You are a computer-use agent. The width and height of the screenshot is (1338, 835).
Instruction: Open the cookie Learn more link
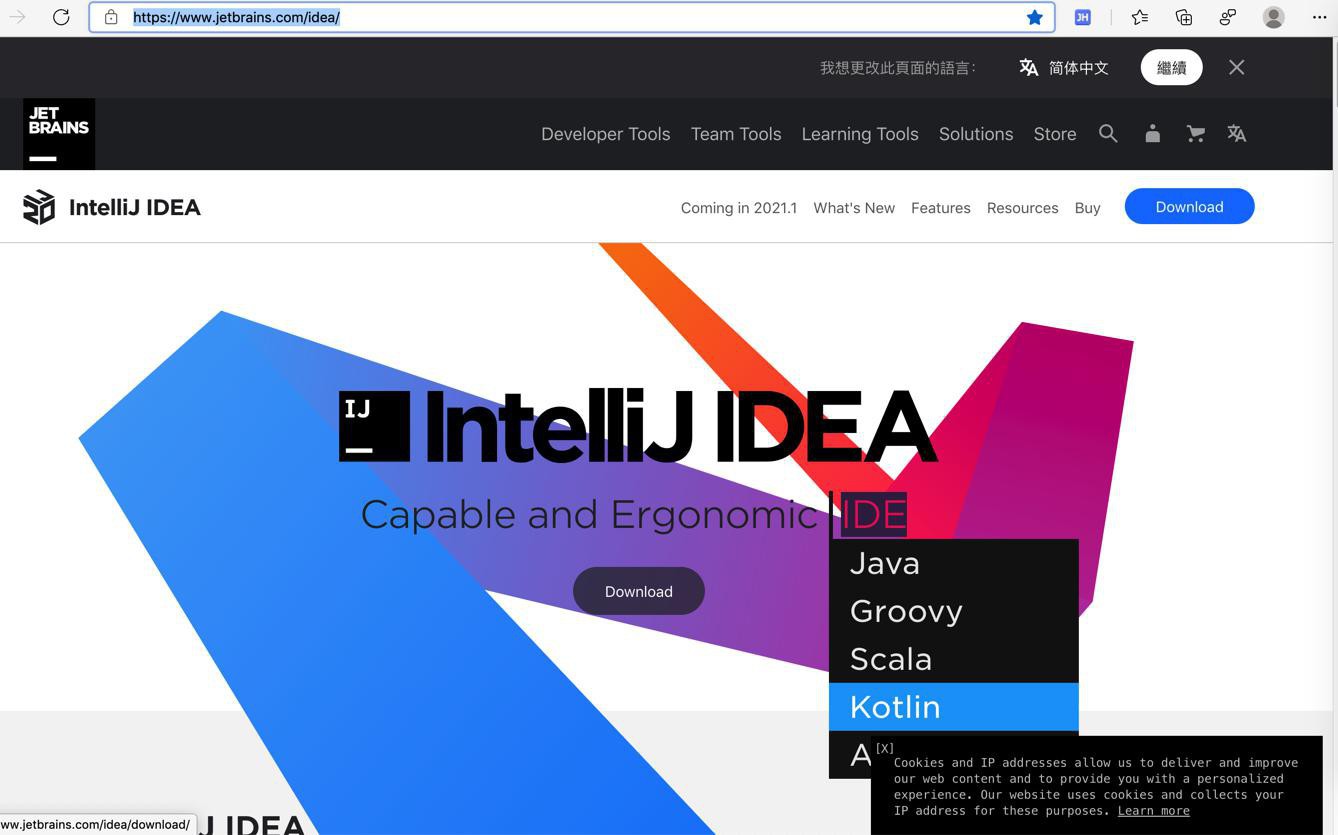pyautogui.click(x=1153, y=811)
